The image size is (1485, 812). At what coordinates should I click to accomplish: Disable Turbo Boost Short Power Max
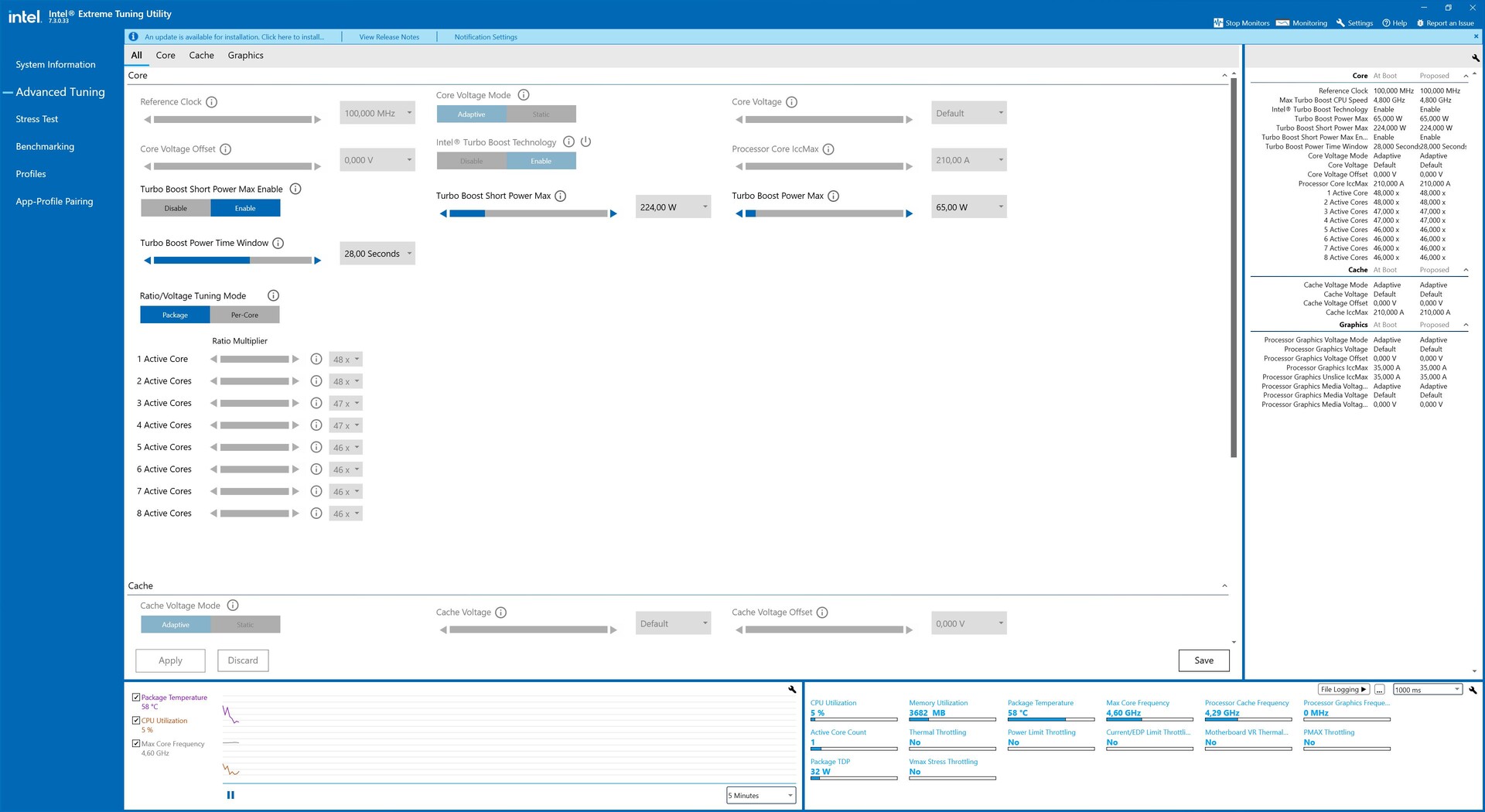pyautogui.click(x=176, y=209)
